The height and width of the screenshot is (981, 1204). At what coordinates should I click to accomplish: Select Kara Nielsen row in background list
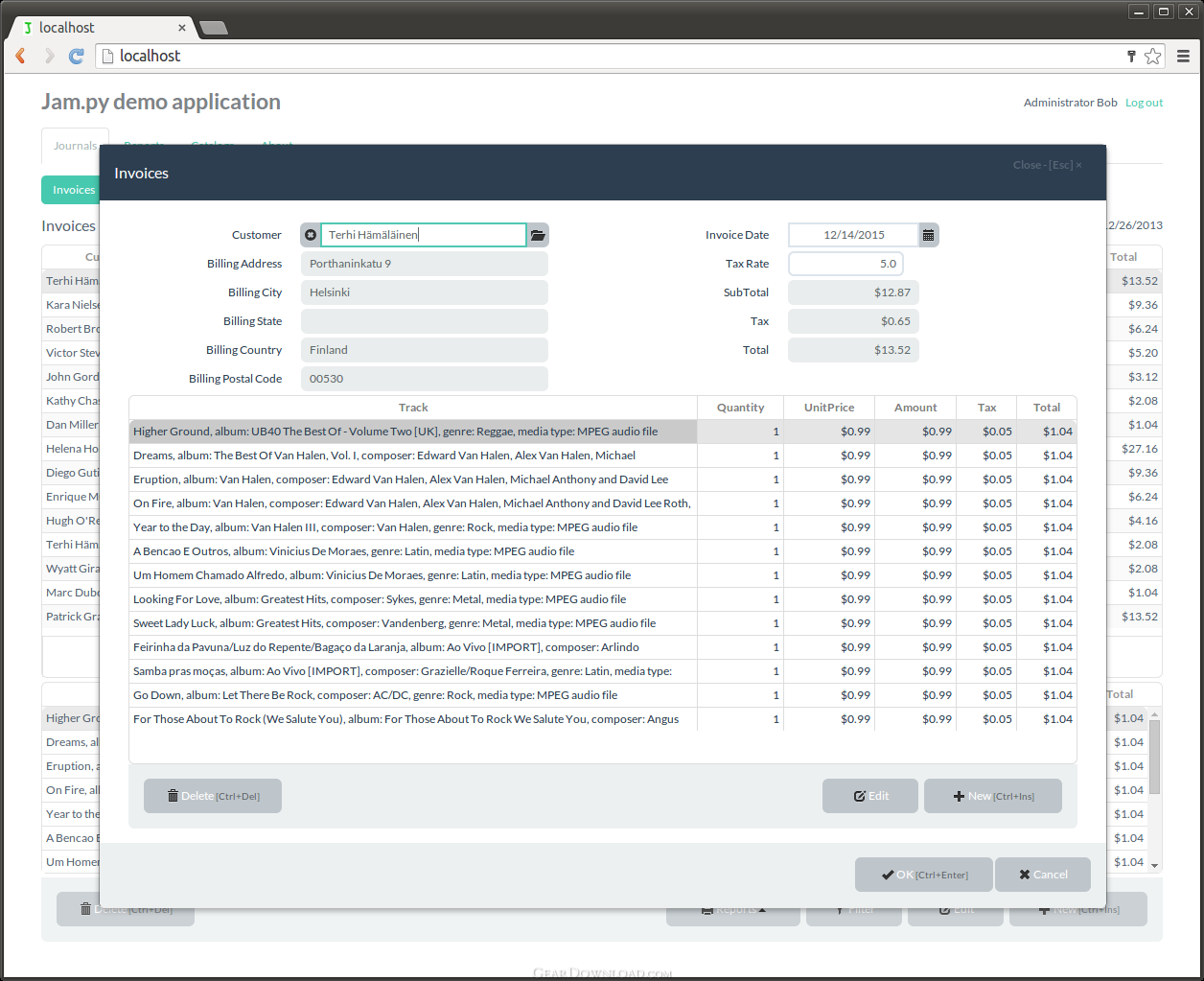(72, 305)
